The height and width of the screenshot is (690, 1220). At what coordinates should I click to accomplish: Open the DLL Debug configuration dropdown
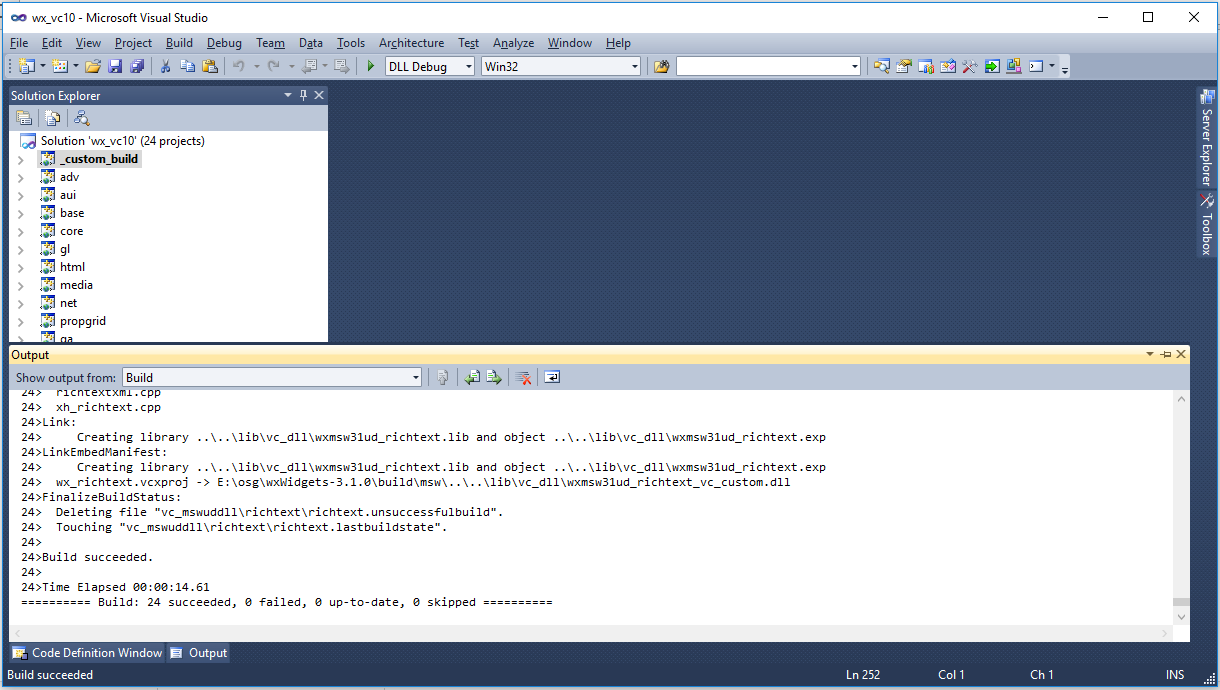coord(470,66)
